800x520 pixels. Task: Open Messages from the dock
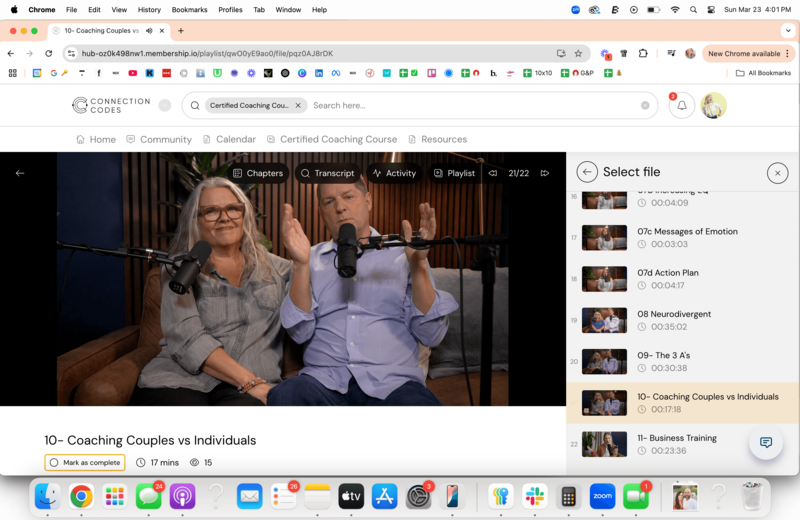click(148, 496)
